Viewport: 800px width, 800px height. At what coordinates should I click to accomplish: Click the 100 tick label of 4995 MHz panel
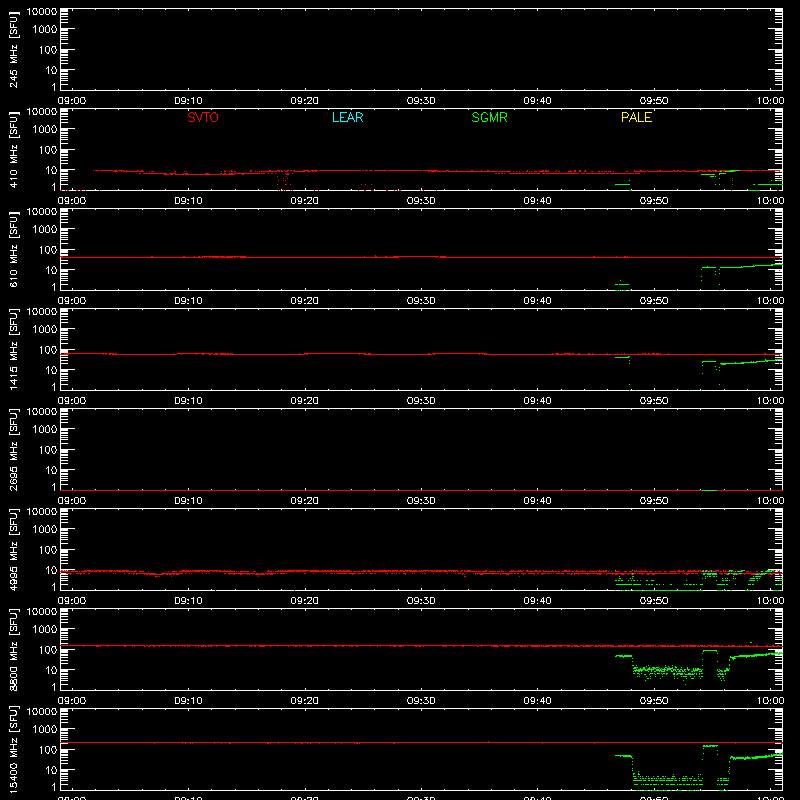(x=48, y=549)
